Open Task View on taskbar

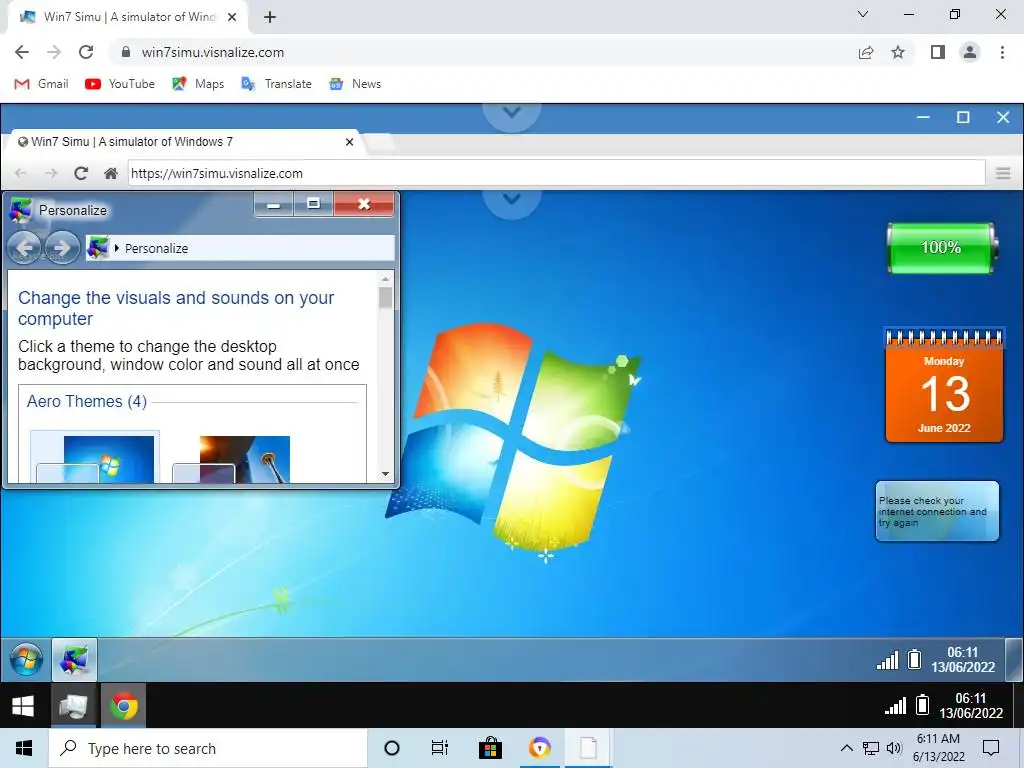click(440, 748)
